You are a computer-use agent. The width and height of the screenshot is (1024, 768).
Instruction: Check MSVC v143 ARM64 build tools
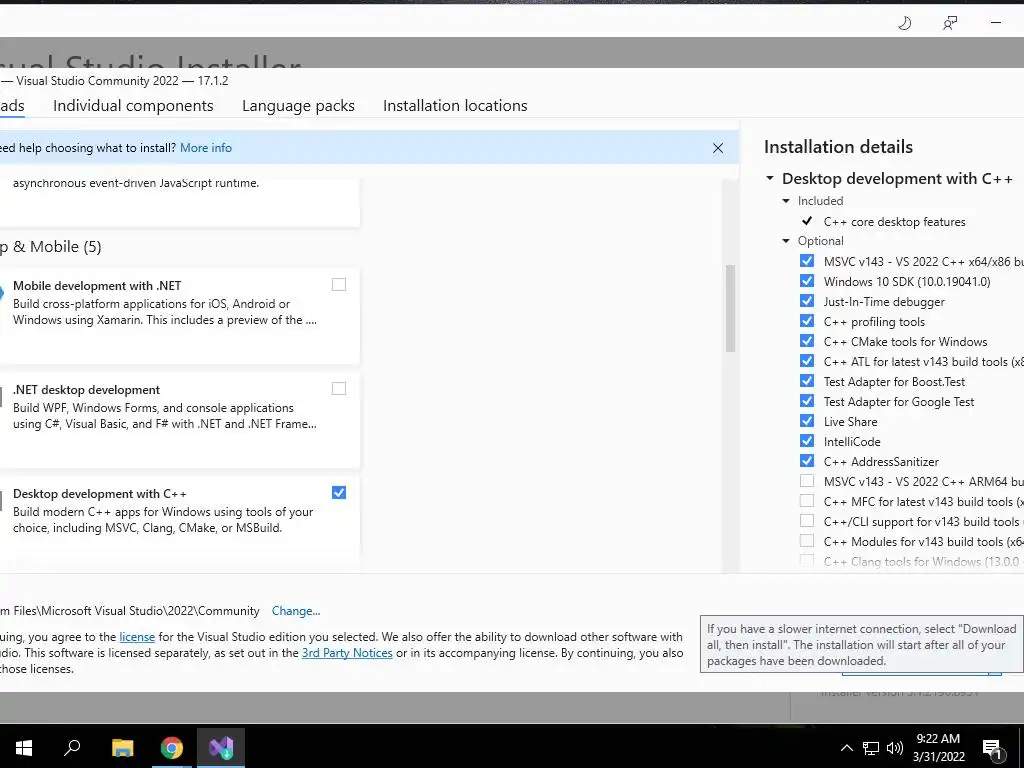[x=807, y=481]
